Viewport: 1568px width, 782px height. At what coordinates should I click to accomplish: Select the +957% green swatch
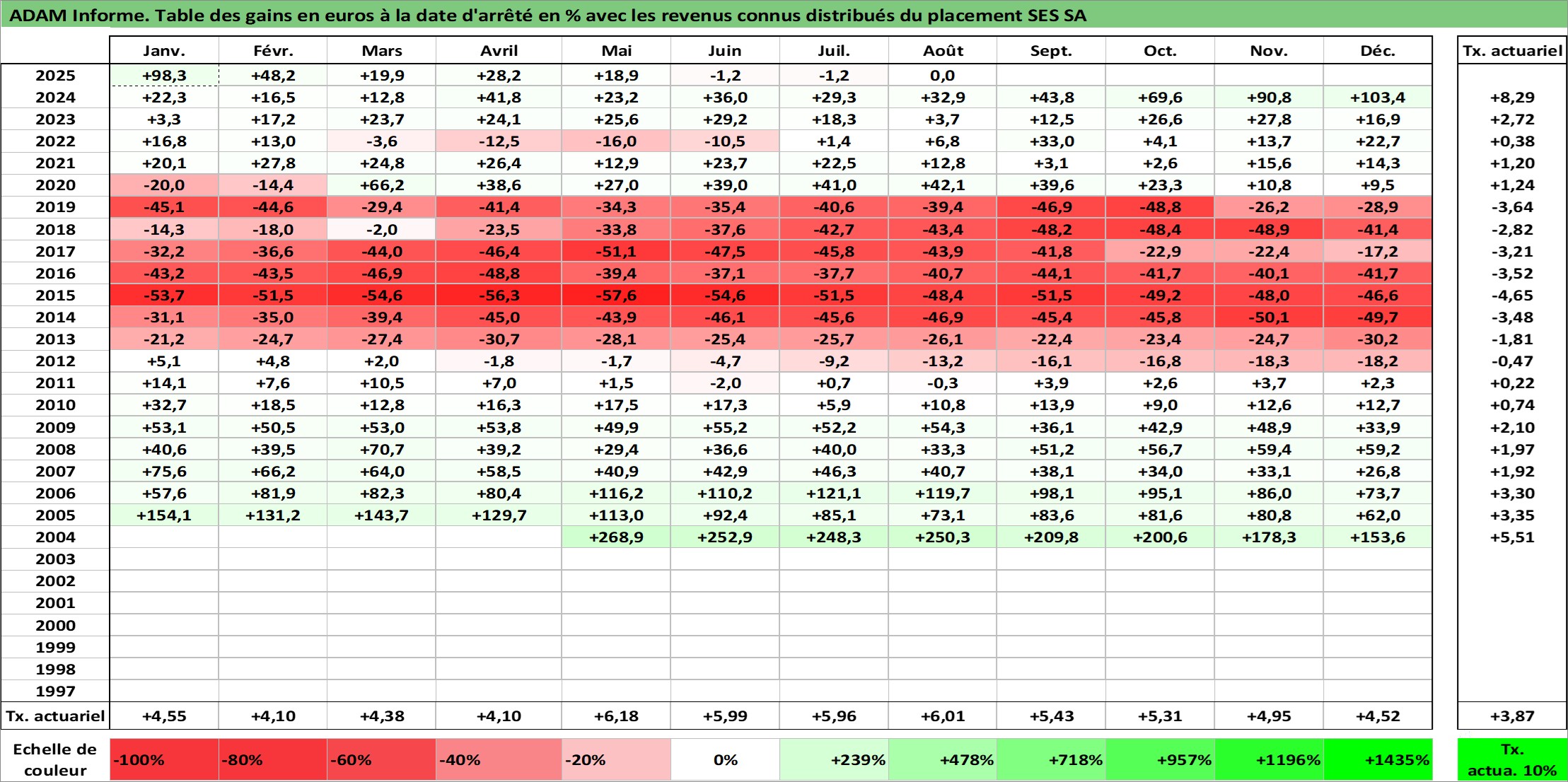tap(1161, 759)
